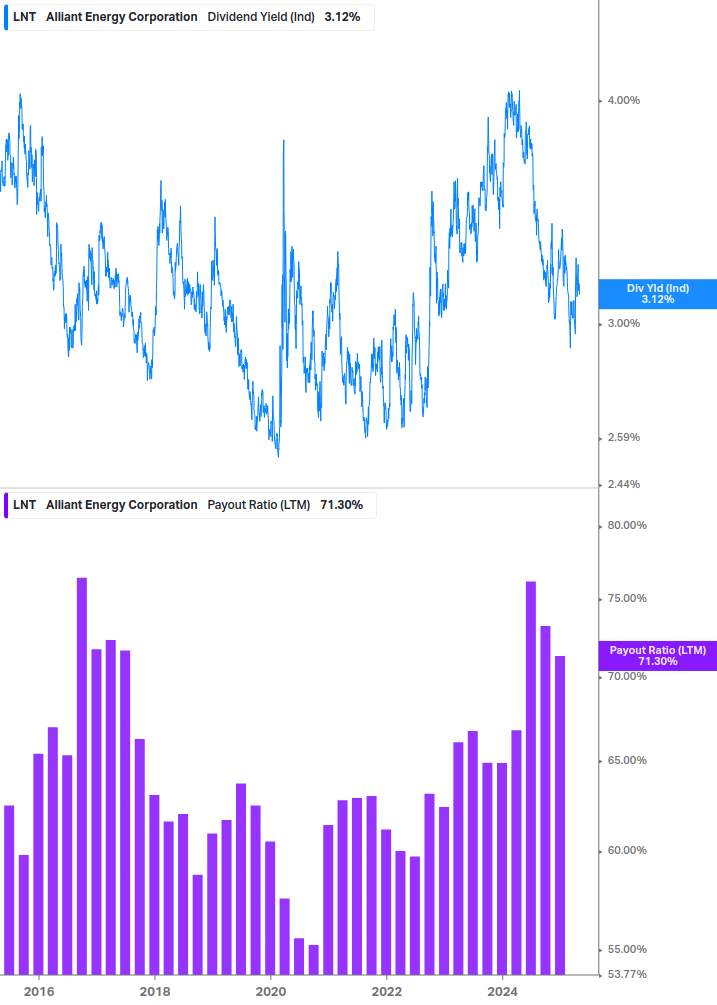Click the tallest payout bar in late 2016
Viewport: 717px width, 1005px height.
click(82, 776)
